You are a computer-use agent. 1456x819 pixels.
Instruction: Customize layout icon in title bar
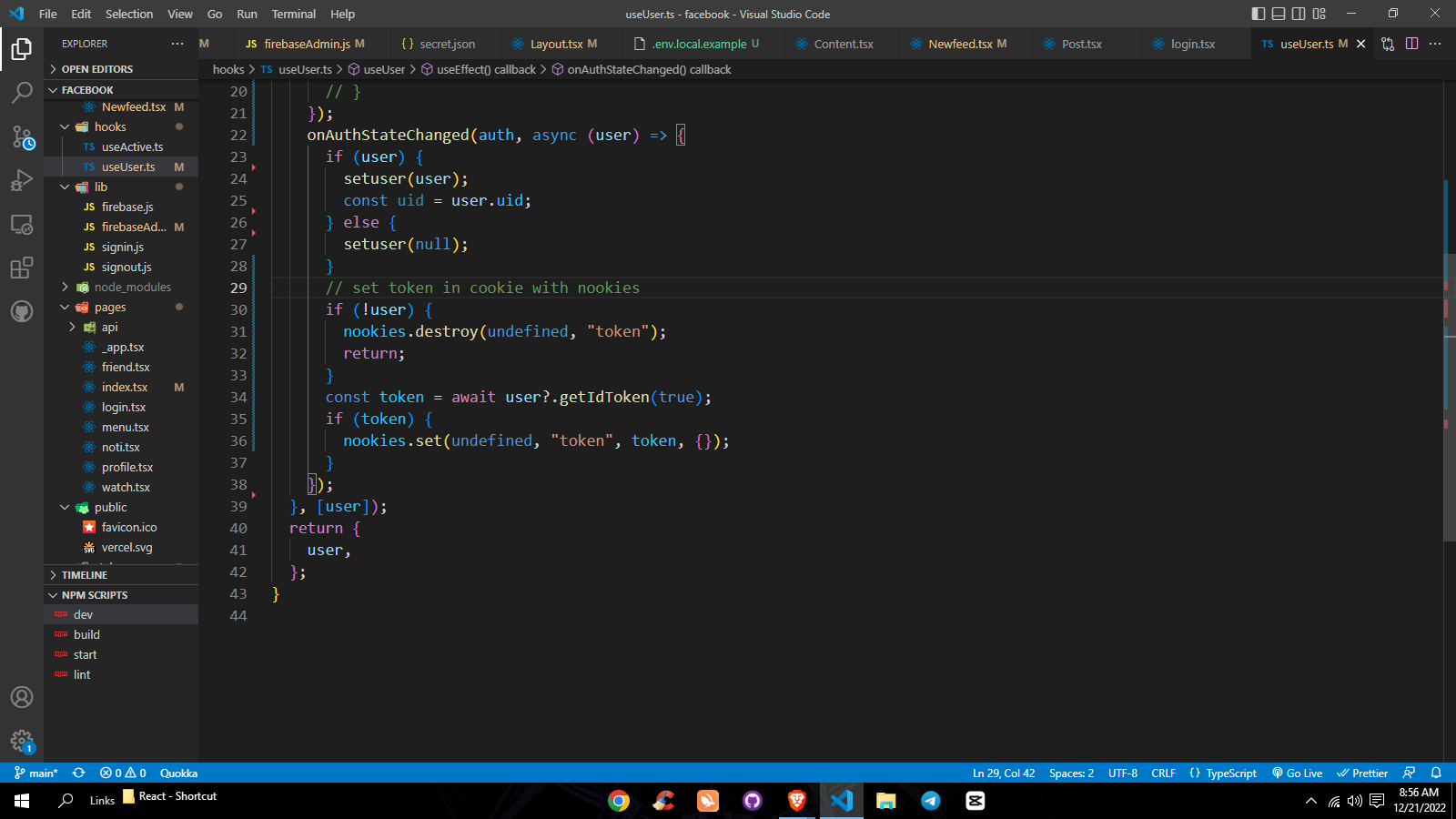click(x=1319, y=14)
